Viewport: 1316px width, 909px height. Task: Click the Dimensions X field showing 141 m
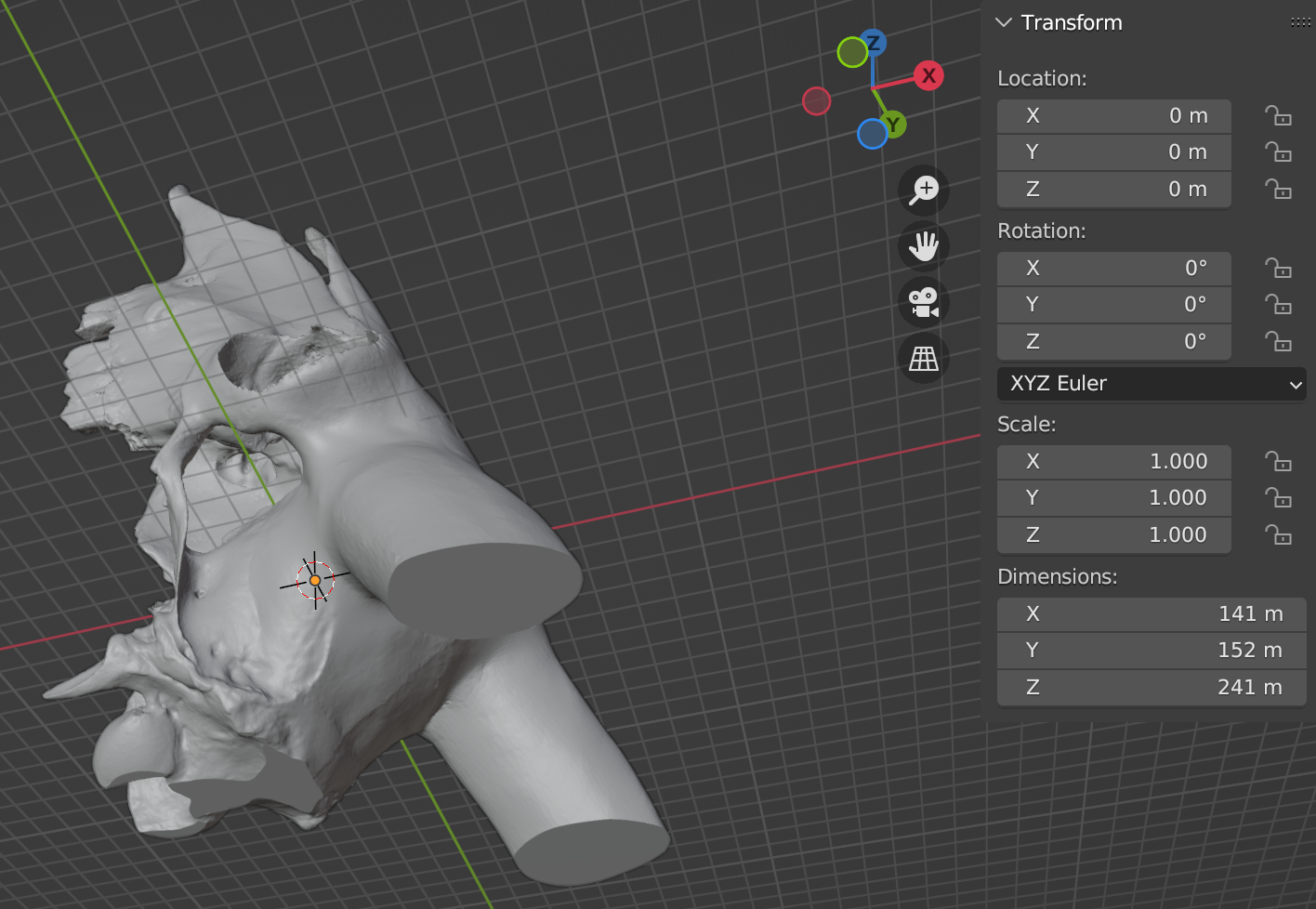tap(1151, 614)
